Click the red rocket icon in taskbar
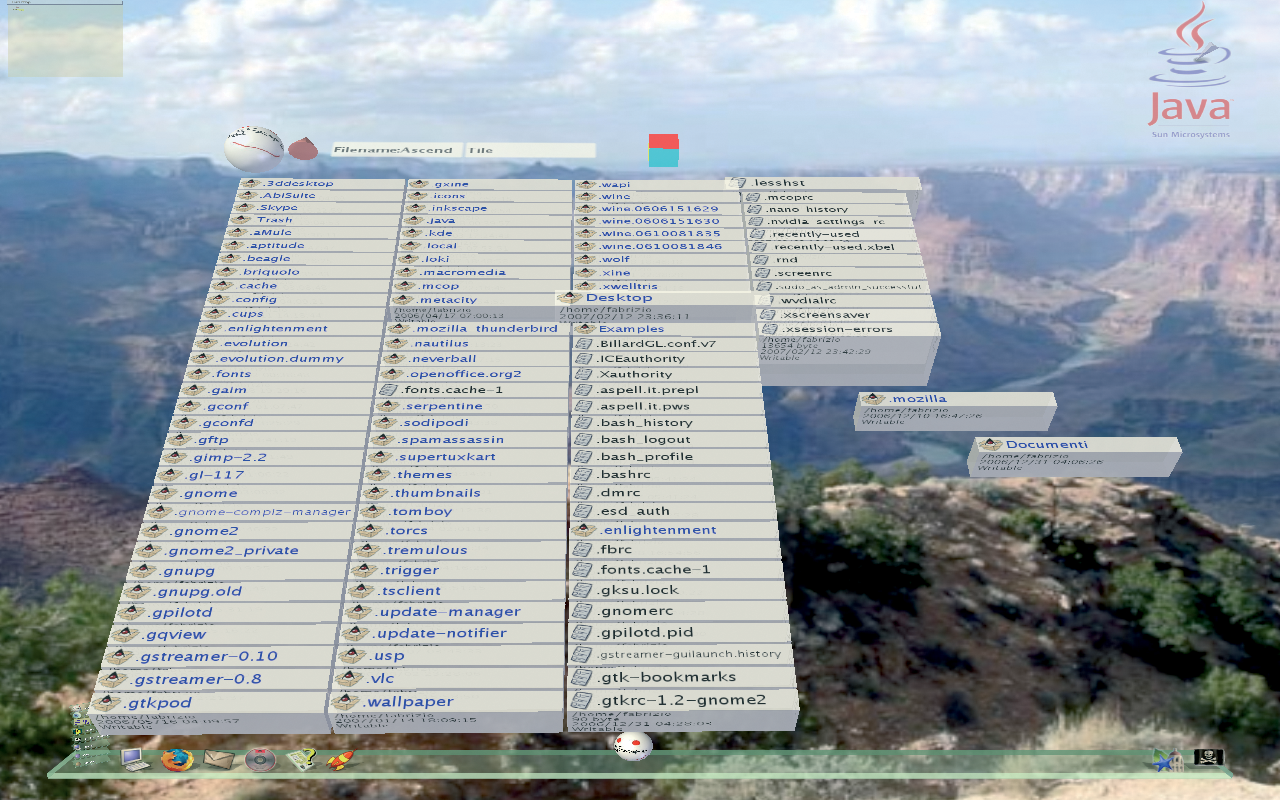 [x=340, y=760]
